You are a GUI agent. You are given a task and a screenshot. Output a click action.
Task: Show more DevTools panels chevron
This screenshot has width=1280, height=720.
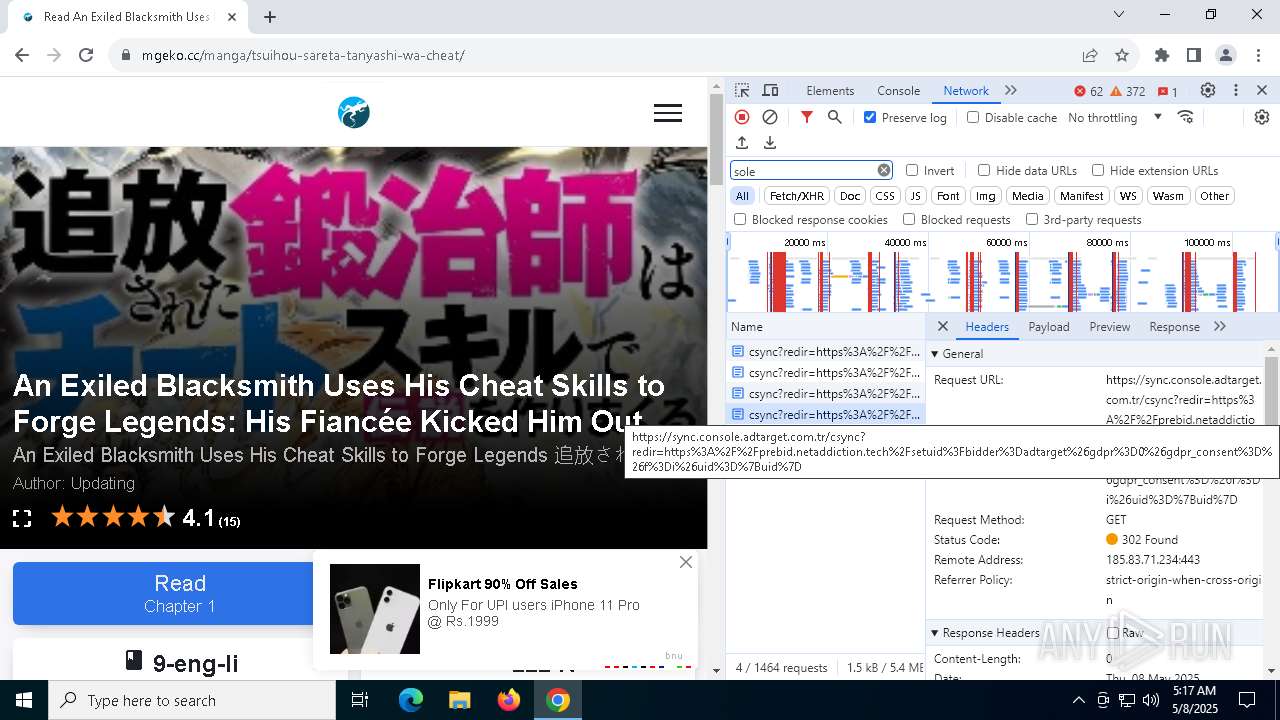pos(1011,90)
